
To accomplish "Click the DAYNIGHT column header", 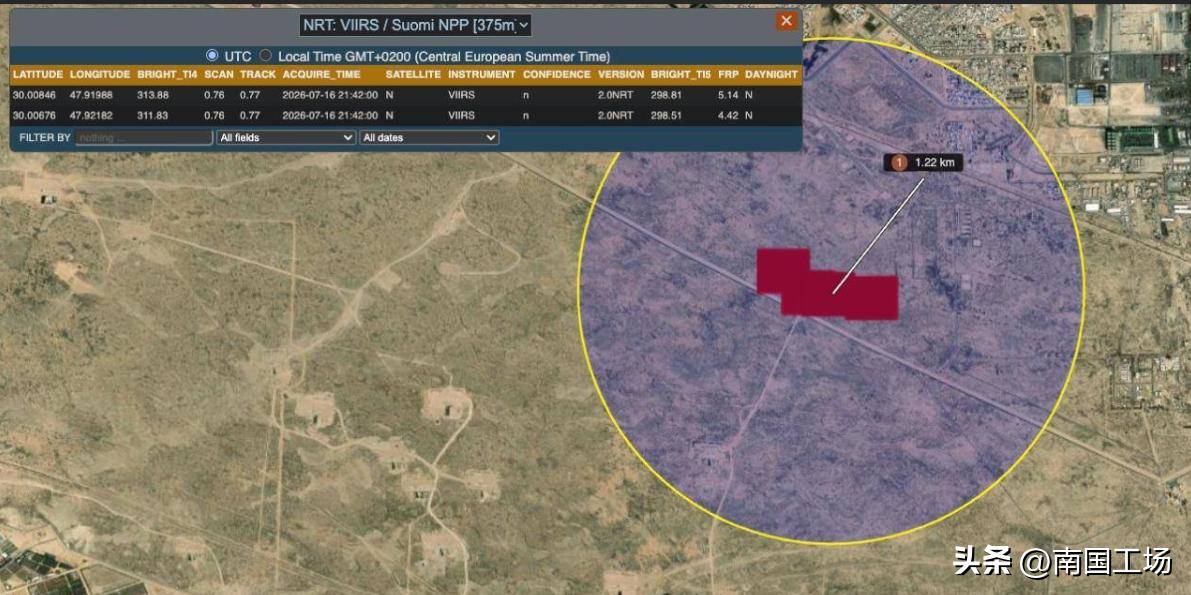I will coord(772,74).
